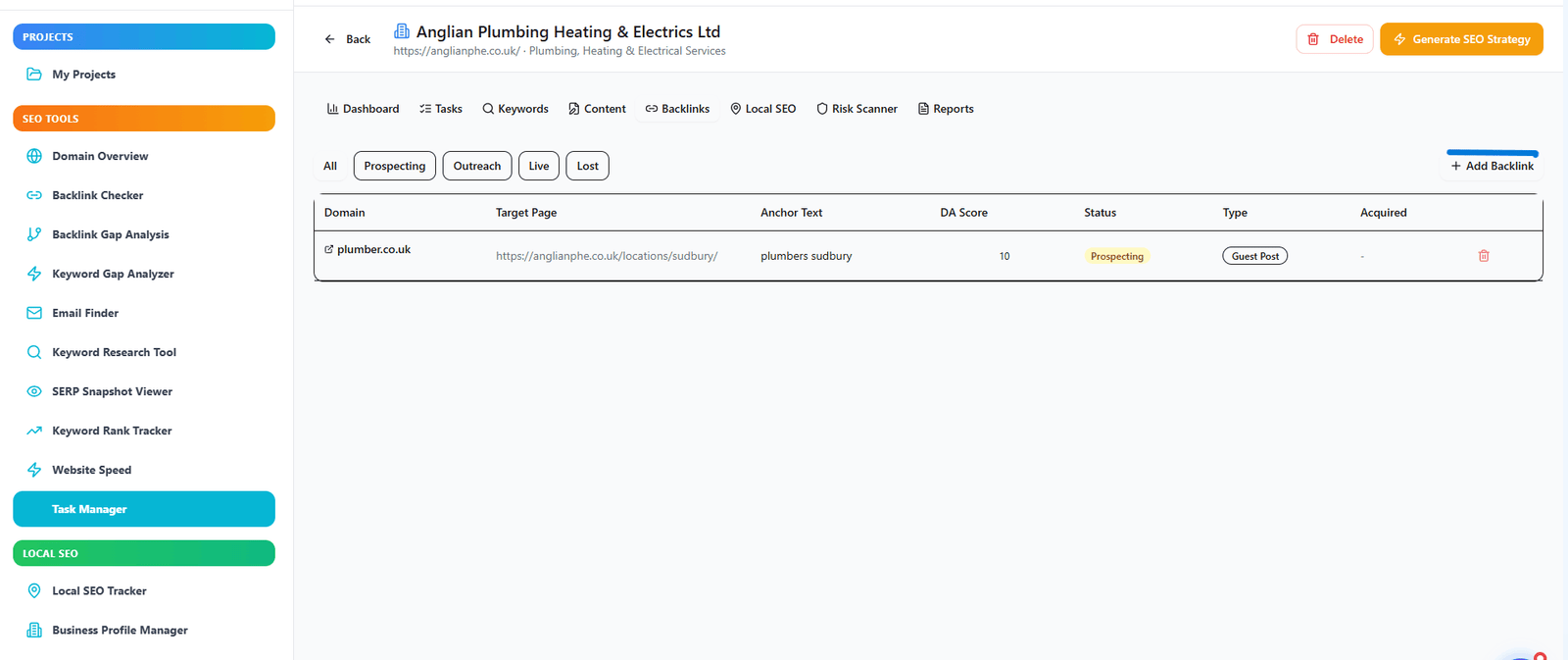Click the plumber.co.uk domain link
Viewport: 1568px width, 660px height.
pyautogui.click(x=373, y=249)
